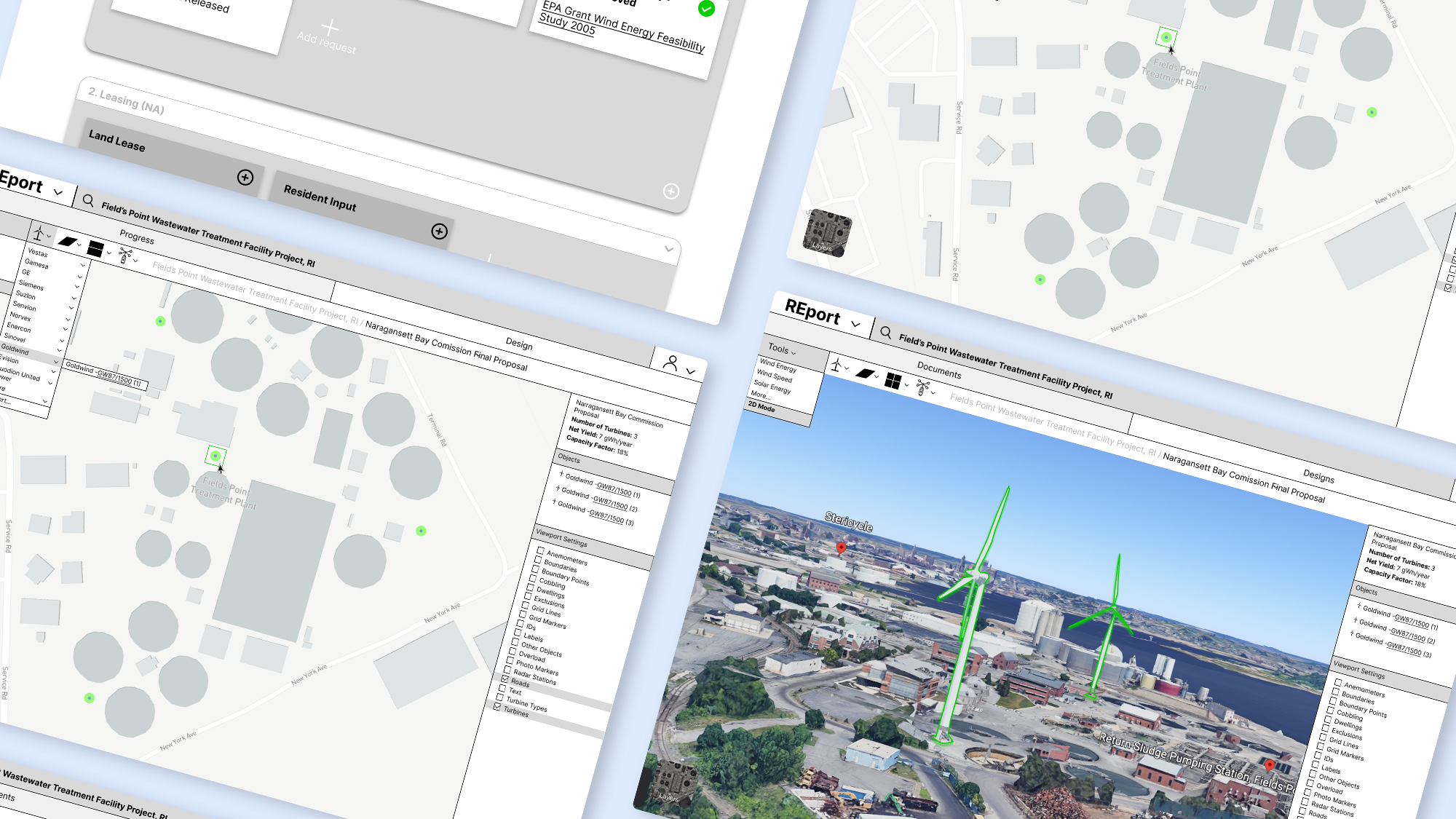This screenshot has height=819, width=1456.
Task: Click Layers thumbnail in the top-right map
Action: [827, 234]
